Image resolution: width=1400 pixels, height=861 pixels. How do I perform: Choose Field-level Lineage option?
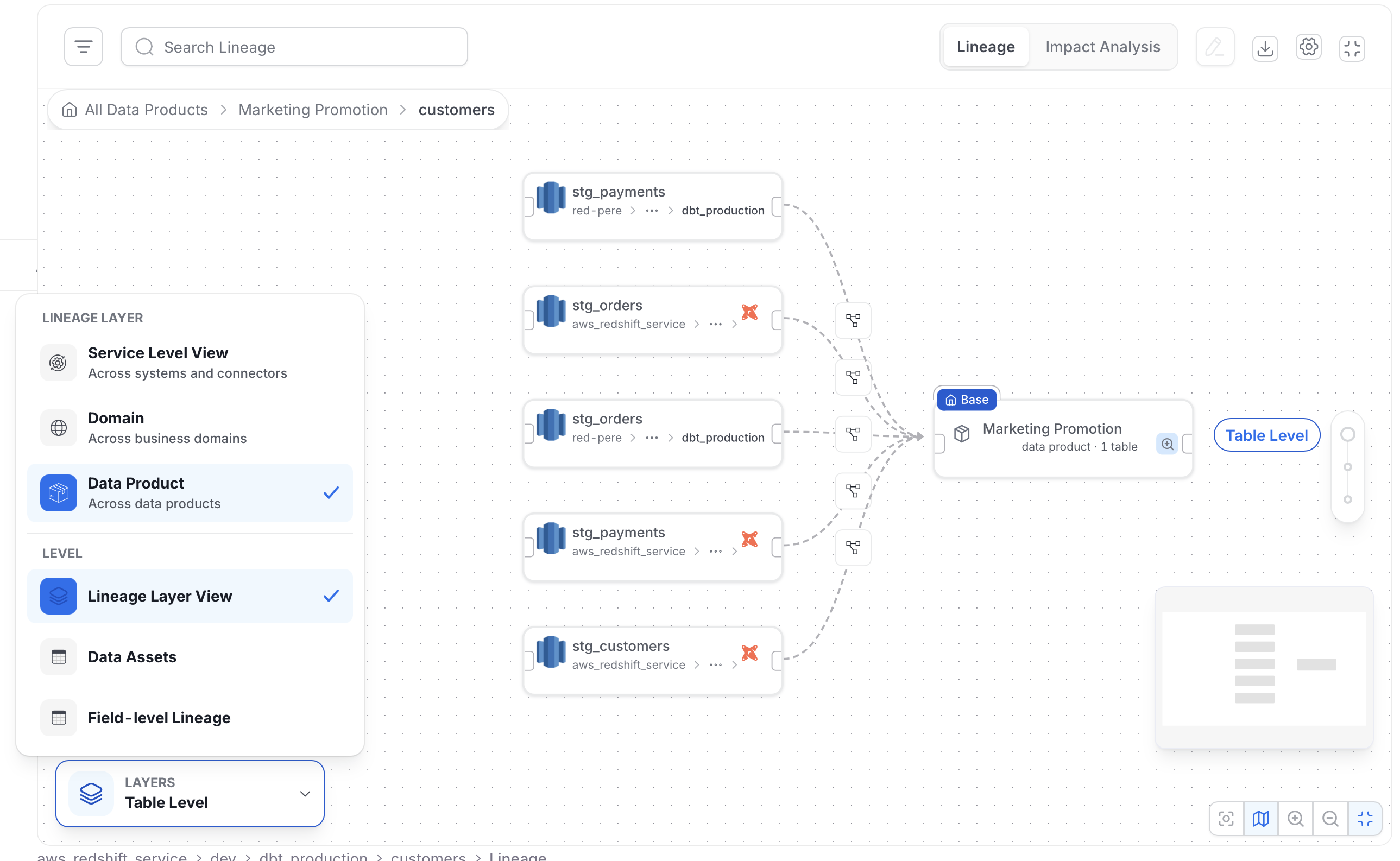click(x=190, y=718)
